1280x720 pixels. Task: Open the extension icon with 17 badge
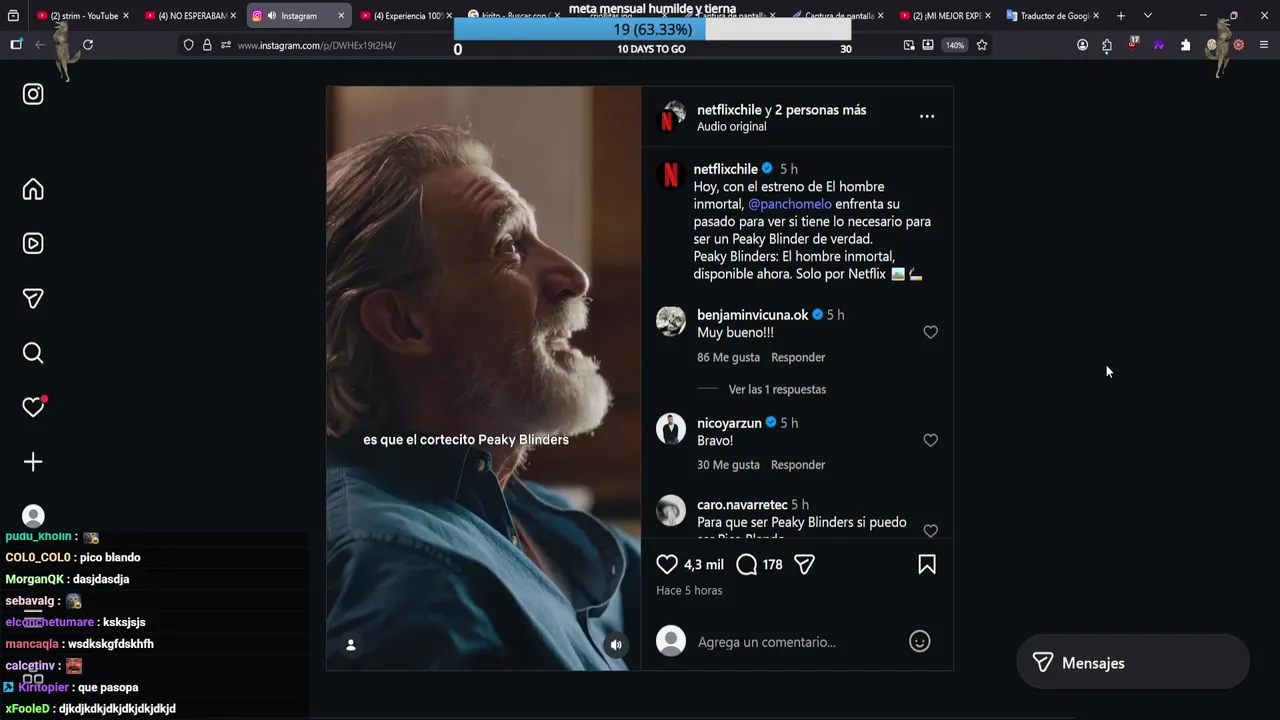[x=1133, y=44]
